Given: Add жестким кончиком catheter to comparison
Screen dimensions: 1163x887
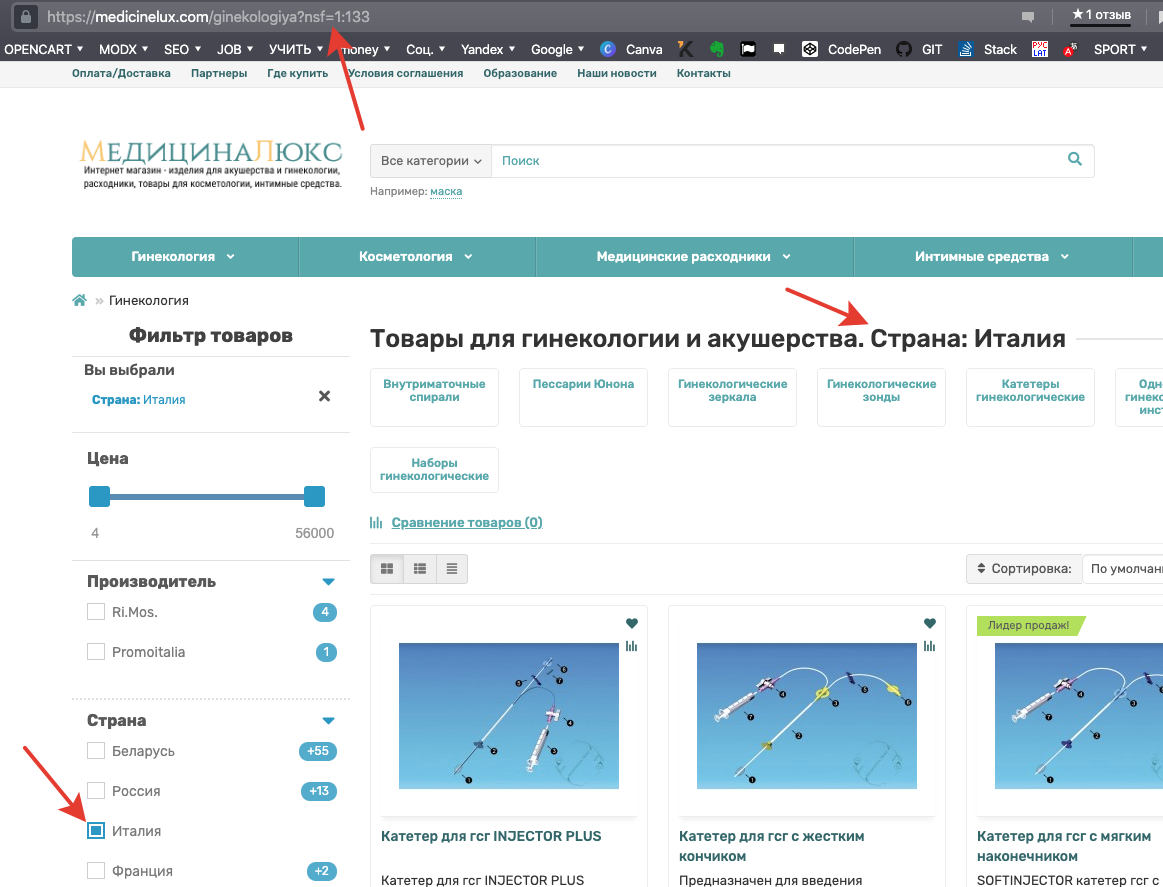Looking at the screenshot, I should tap(930, 646).
